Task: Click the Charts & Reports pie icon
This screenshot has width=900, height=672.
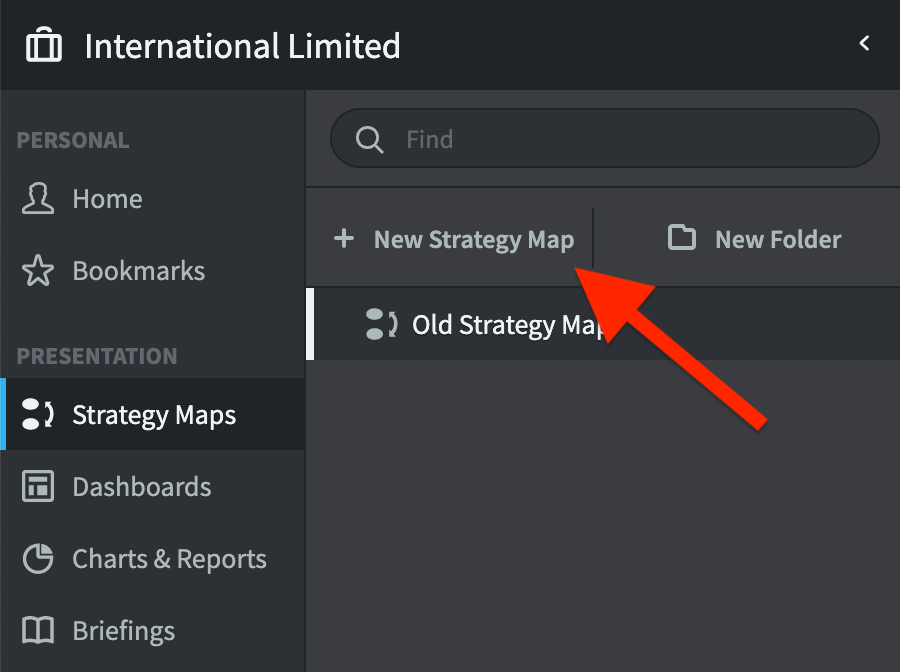Action: tap(37, 558)
